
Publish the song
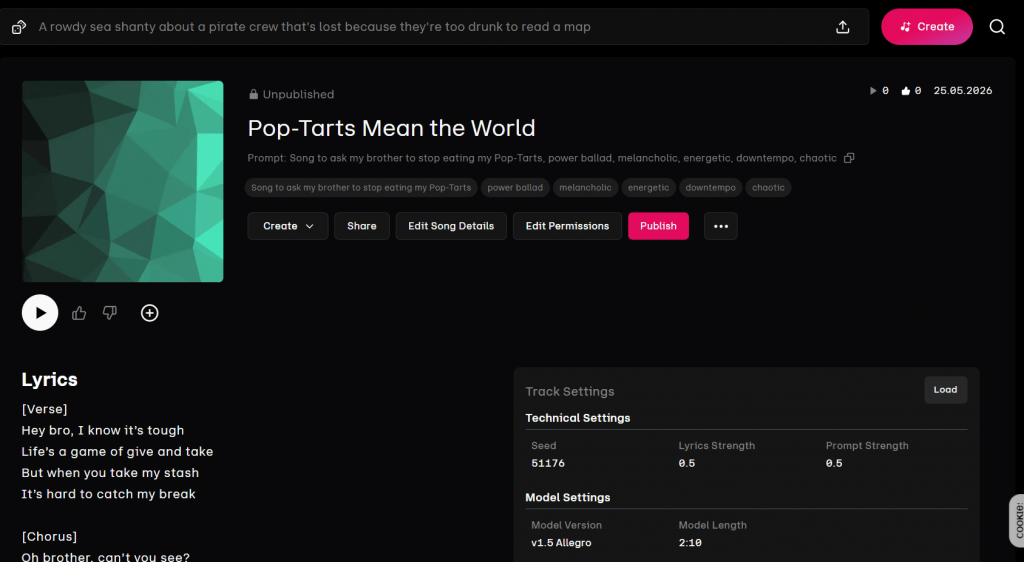658,226
